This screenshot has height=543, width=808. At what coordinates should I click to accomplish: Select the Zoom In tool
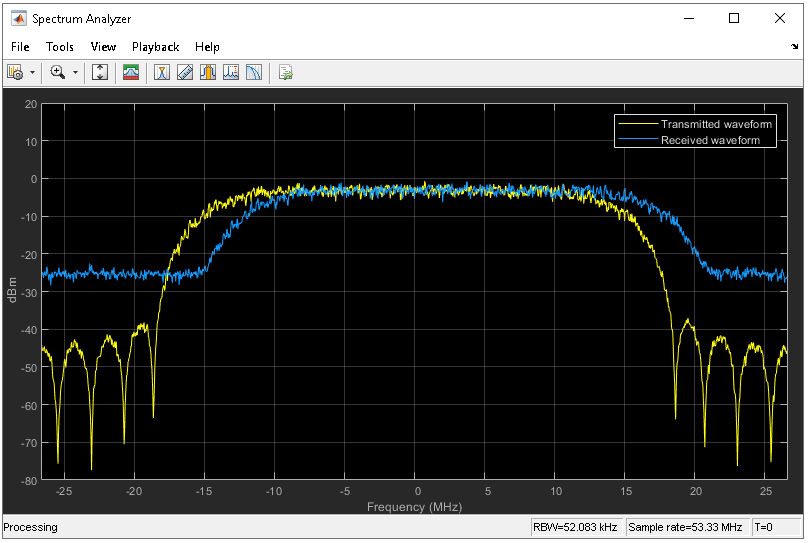58,72
